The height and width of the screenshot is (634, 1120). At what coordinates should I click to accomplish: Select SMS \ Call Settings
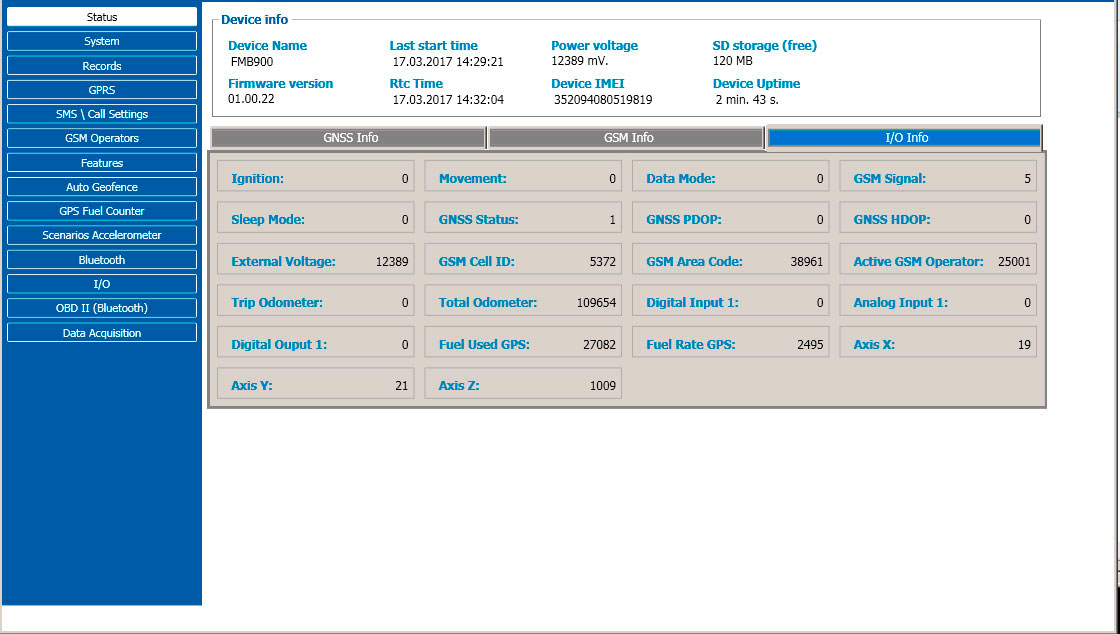click(101, 114)
